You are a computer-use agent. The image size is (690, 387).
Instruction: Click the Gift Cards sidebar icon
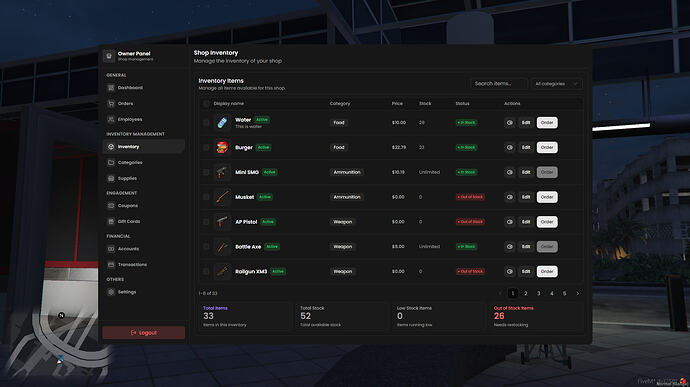click(x=111, y=221)
